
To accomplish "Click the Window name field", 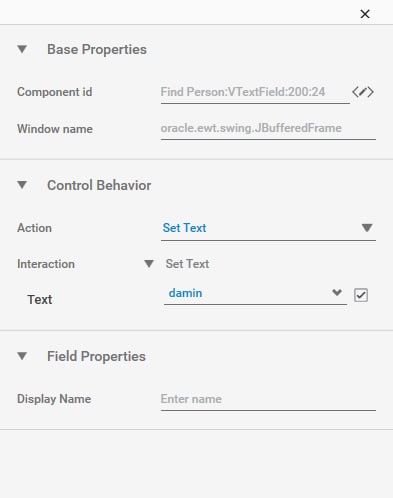I will (x=268, y=129).
